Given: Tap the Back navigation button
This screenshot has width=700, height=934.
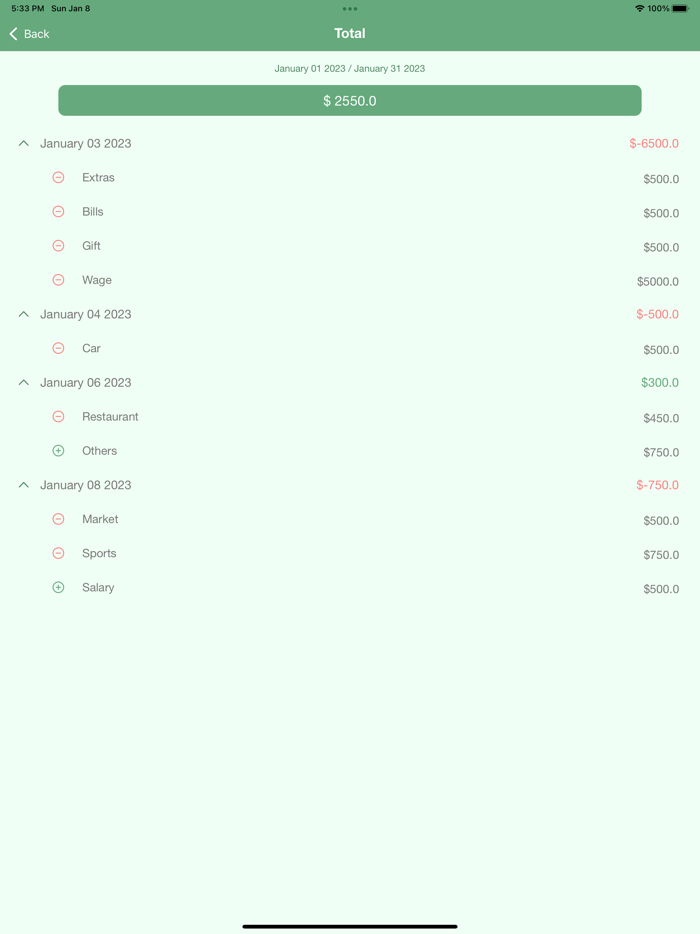Looking at the screenshot, I should [x=28, y=33].
